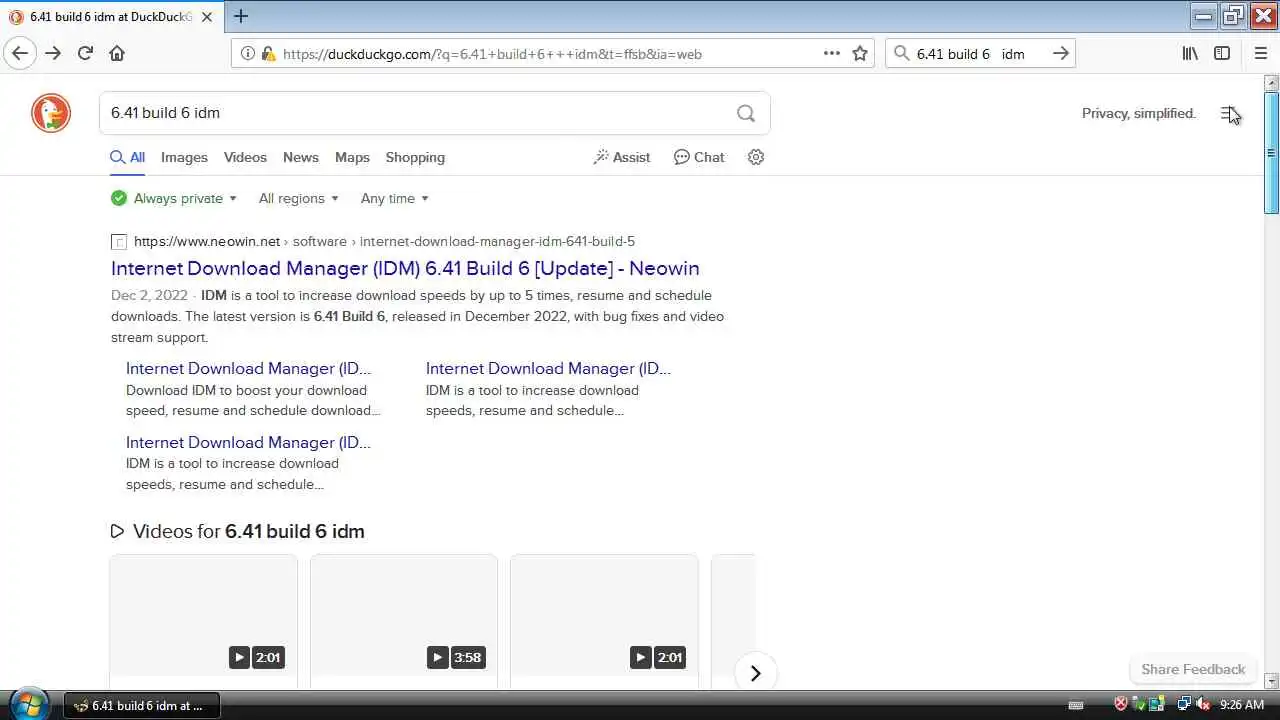
Task: Expand the Any time filter
Action: tap(394, 198)
